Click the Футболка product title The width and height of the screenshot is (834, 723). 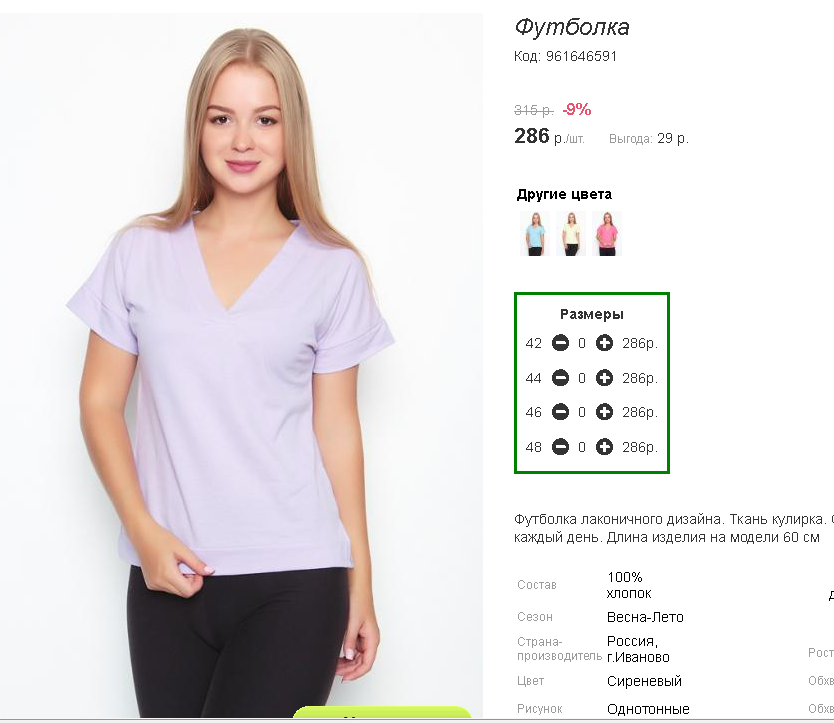(x=572, y=27)
